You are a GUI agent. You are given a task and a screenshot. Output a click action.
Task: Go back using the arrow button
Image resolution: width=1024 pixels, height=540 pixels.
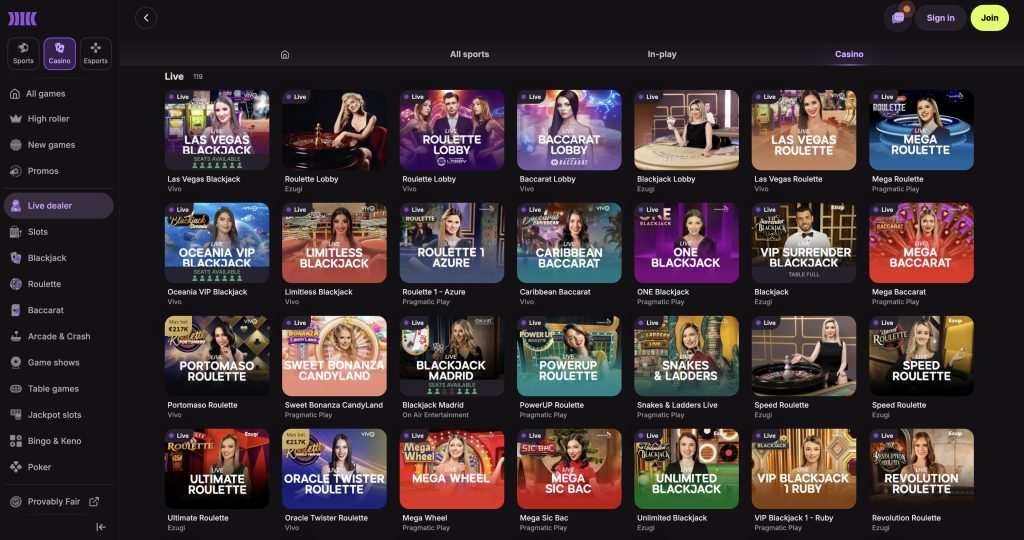coord(146,18)
